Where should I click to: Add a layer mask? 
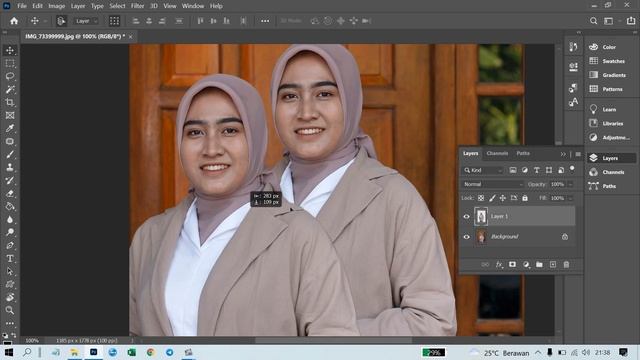pyautogui.click(x=512, y=264)
